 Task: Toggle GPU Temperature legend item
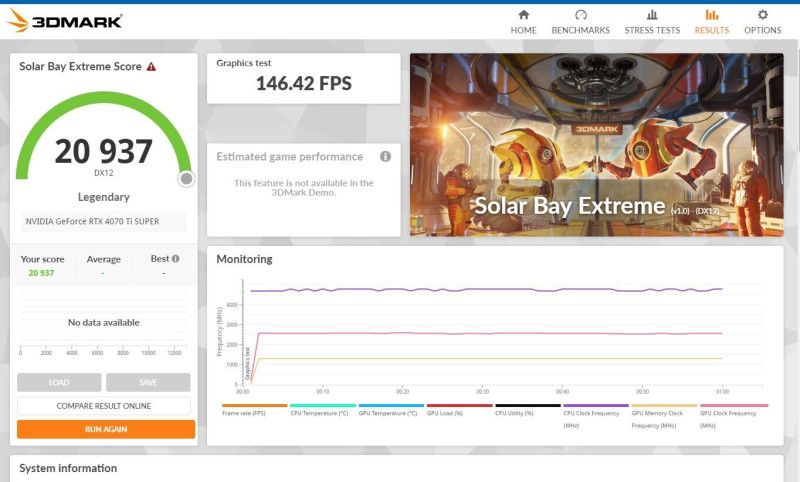click(391, 410)
